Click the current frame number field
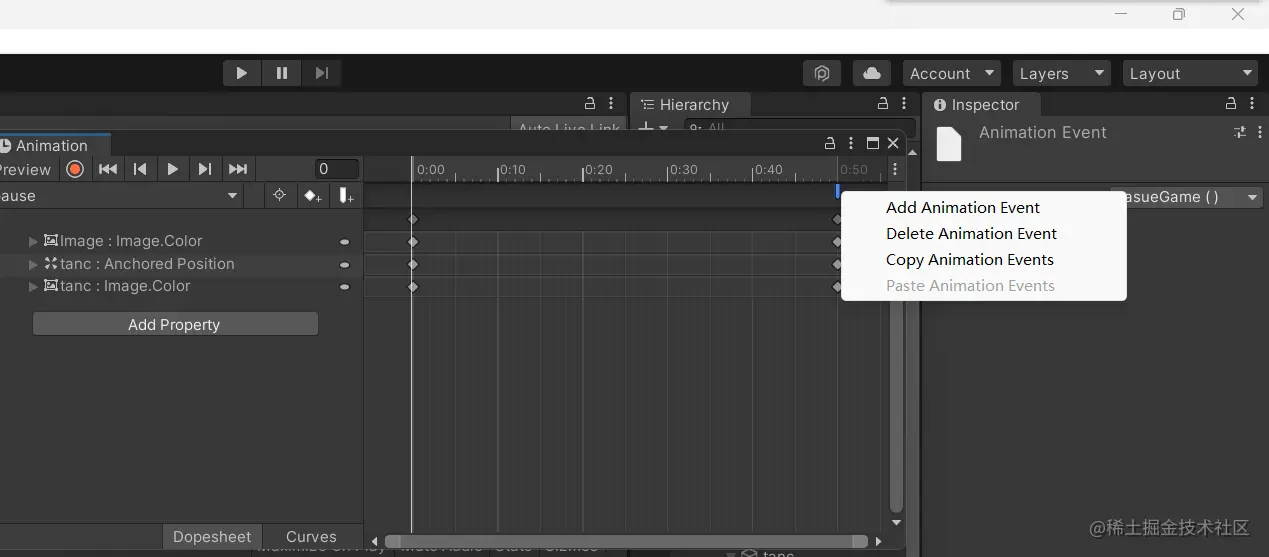This screenshot has width=1269, height=557. pyautogui.click(x=337, y=169)
